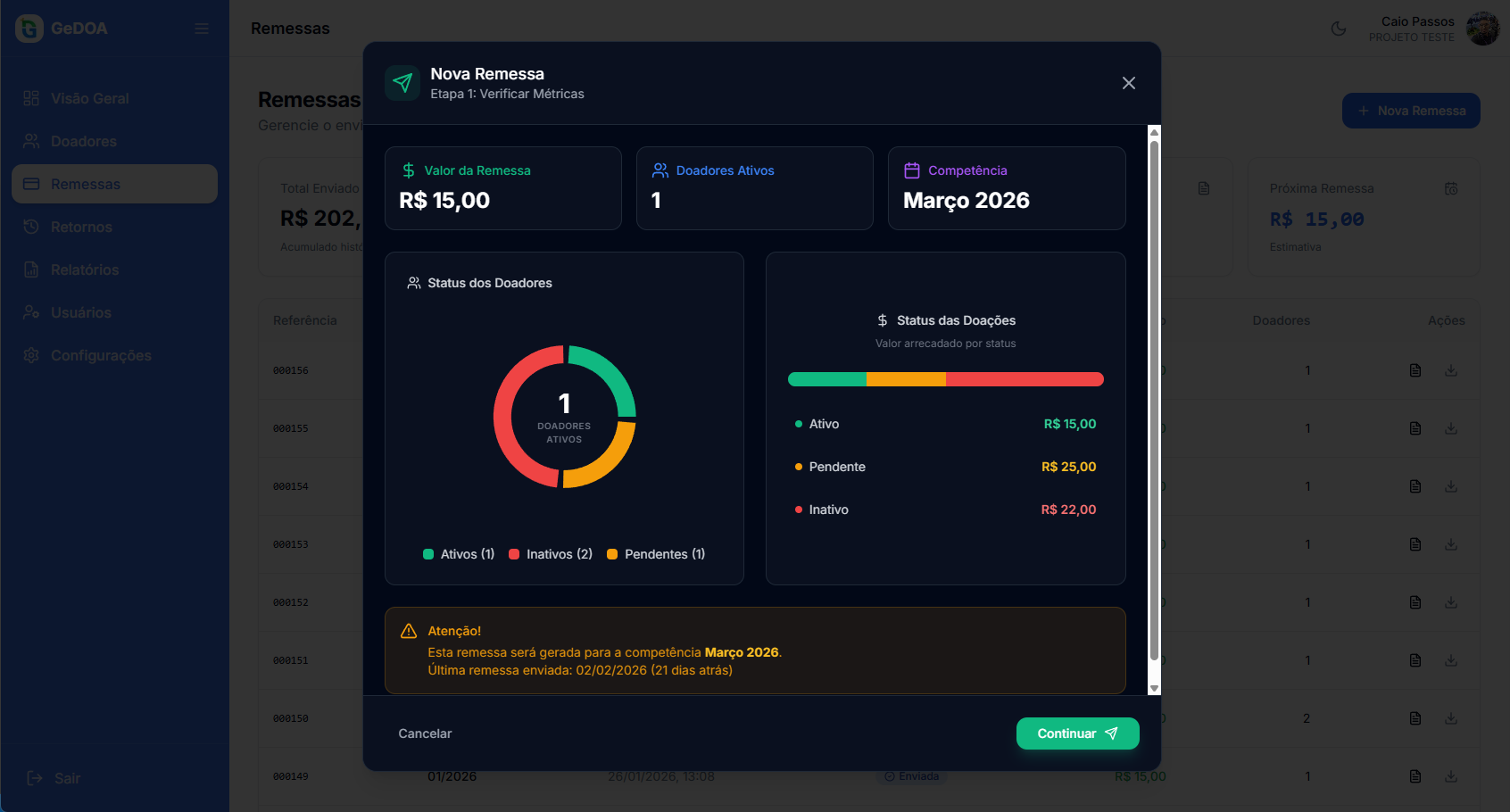Cancel the new remittance

pos(425,733)
